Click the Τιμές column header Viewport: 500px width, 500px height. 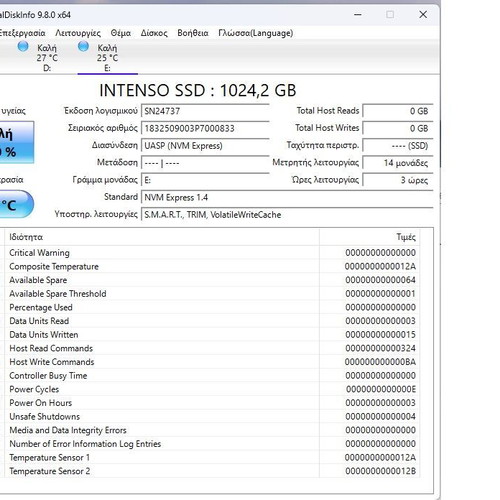370,237
